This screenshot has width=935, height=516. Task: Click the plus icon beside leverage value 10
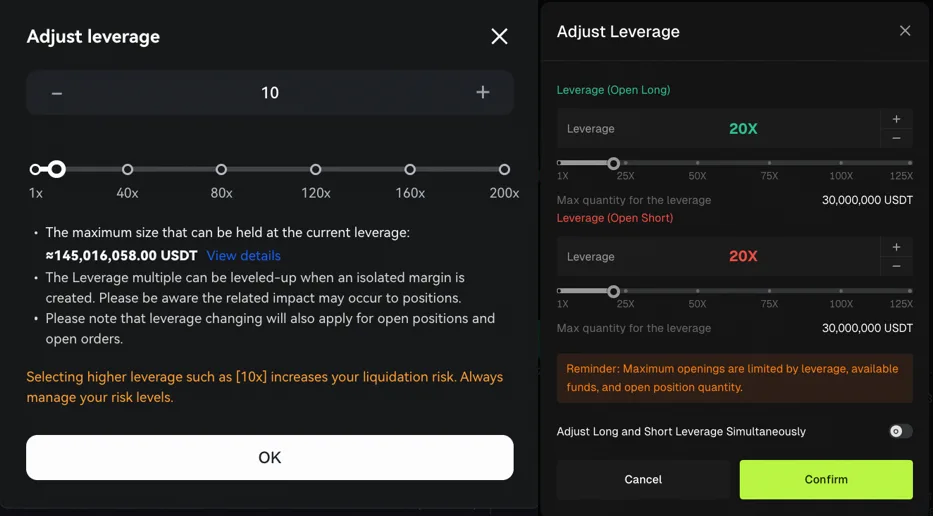(x=483, y=93)
